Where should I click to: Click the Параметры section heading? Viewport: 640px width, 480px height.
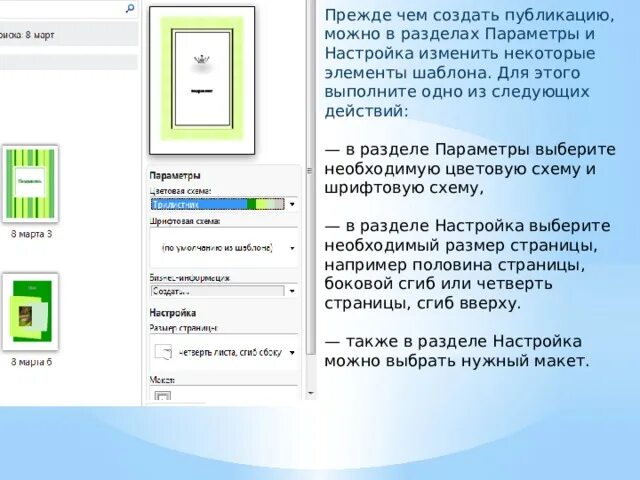tap(175, 176)
